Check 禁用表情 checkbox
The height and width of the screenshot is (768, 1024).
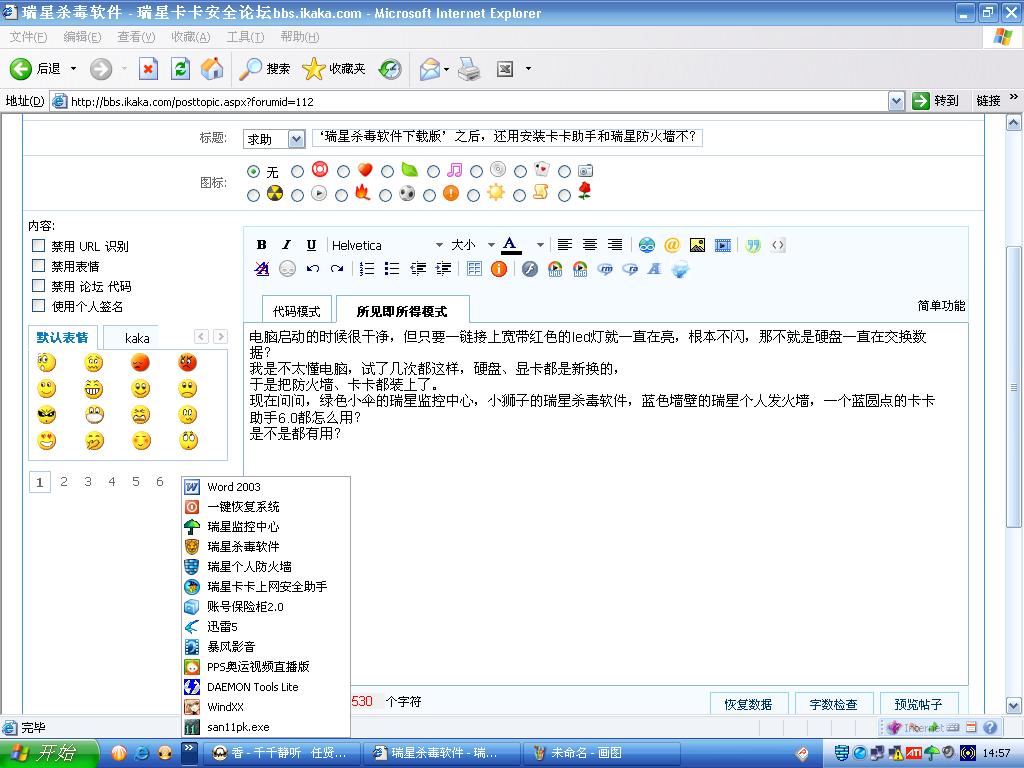(39, 266)
